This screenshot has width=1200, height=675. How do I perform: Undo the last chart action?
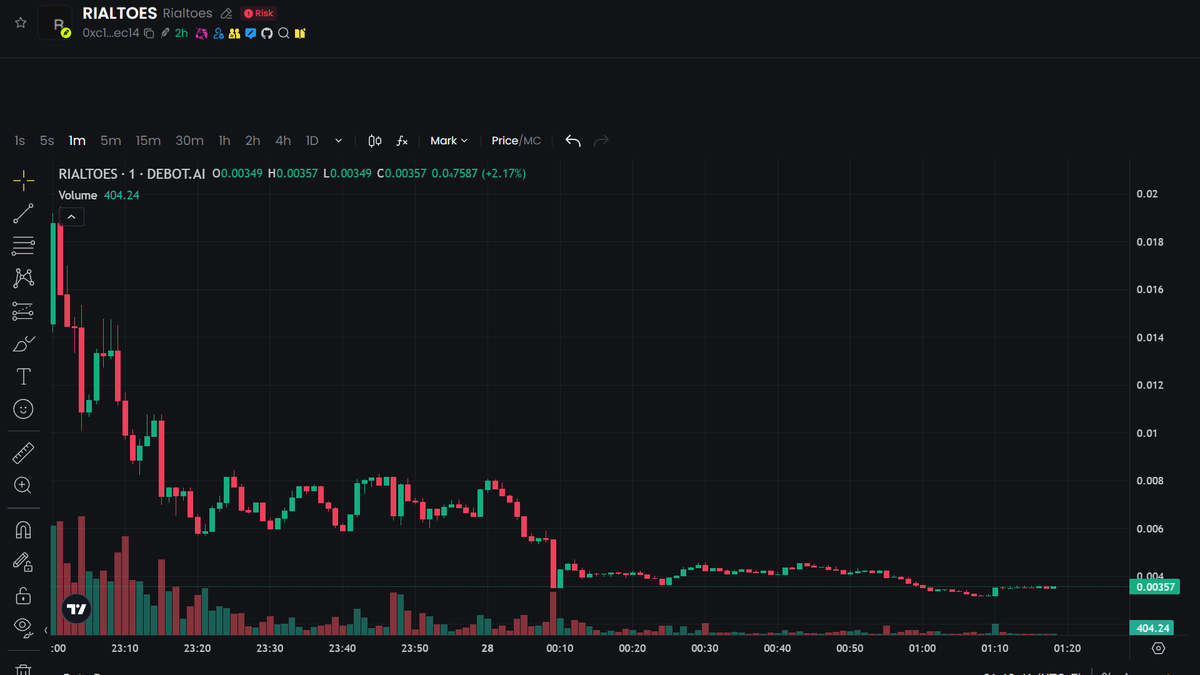click(x=573, y=141)
